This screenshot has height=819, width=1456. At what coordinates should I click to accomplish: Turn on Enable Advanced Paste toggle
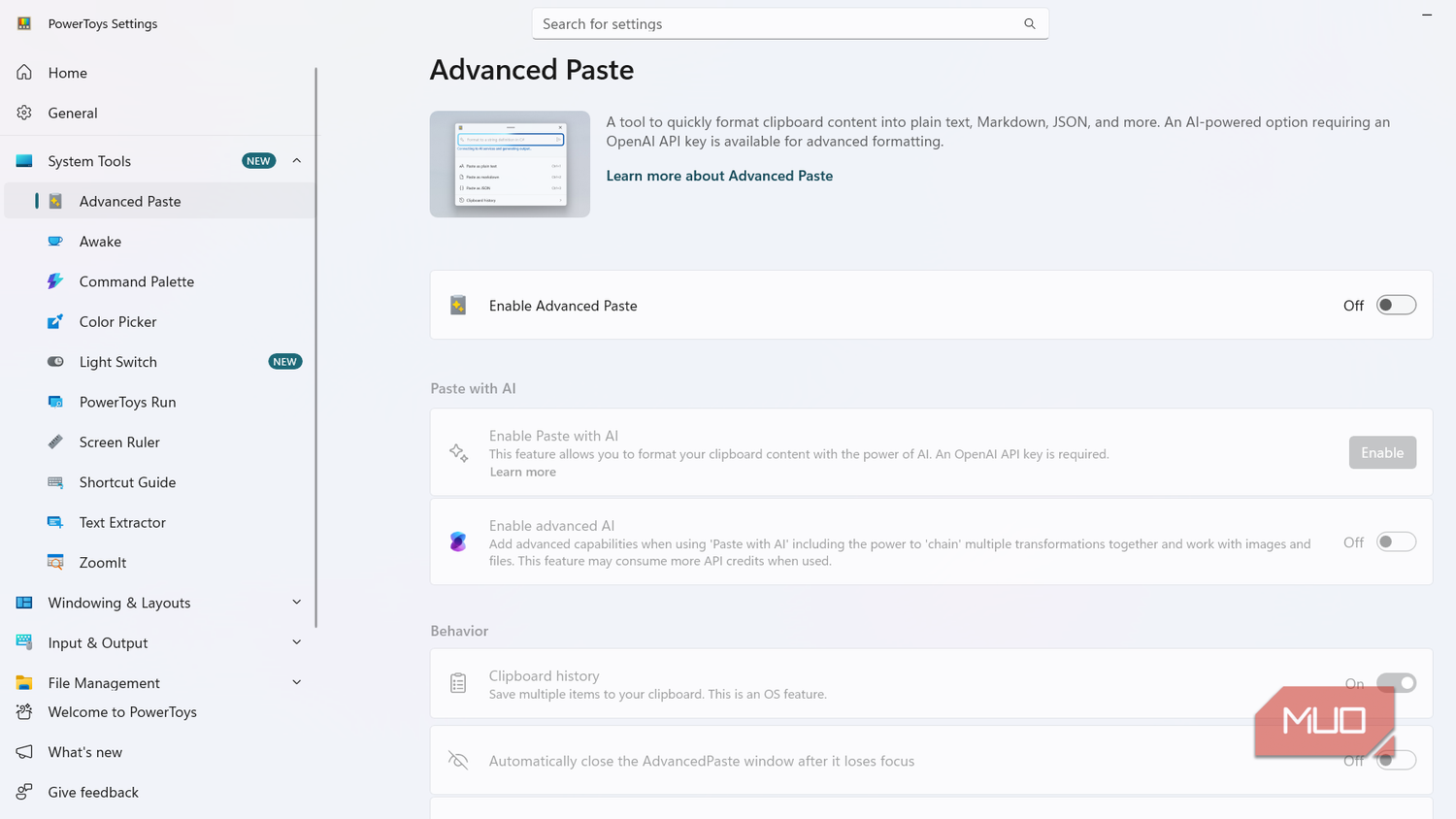coord(1396,306)
